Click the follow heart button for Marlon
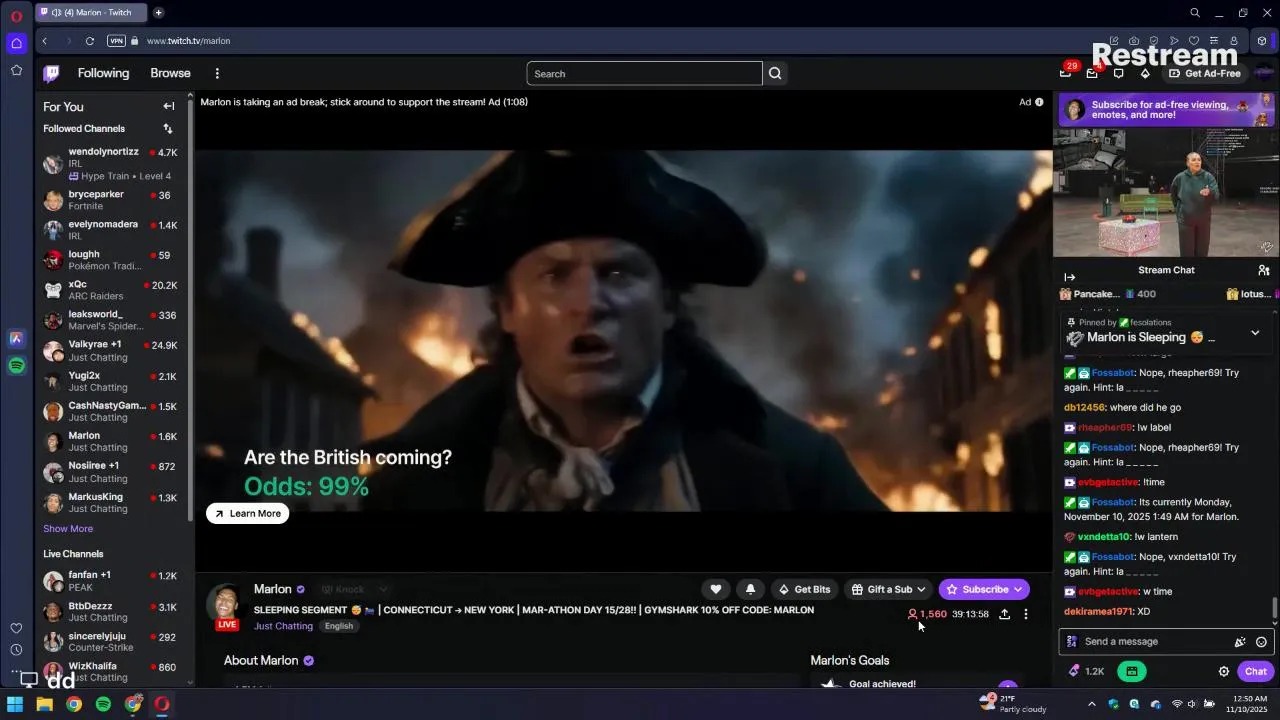 tap(715, 589)
